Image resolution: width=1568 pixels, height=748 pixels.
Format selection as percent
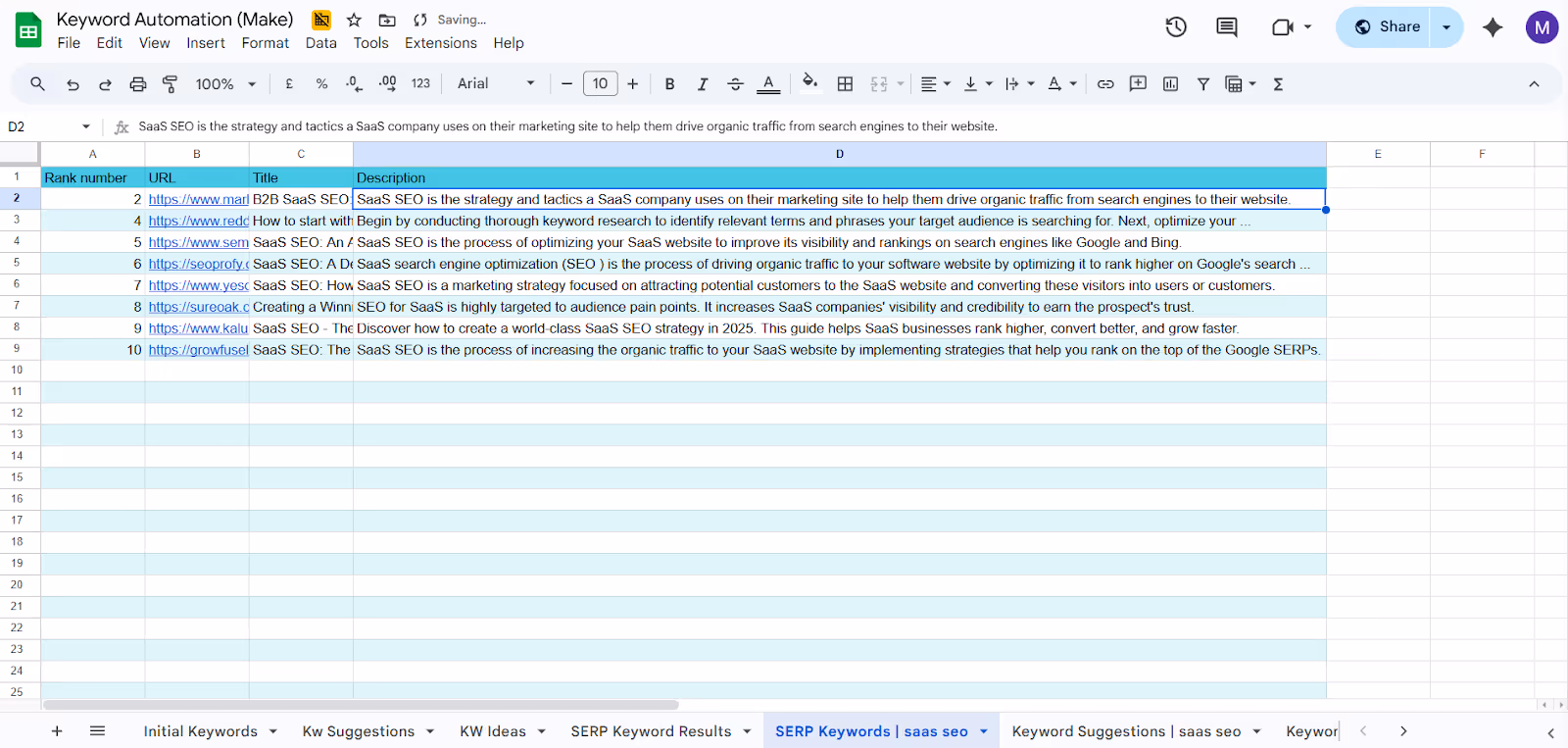coord(321,84)
